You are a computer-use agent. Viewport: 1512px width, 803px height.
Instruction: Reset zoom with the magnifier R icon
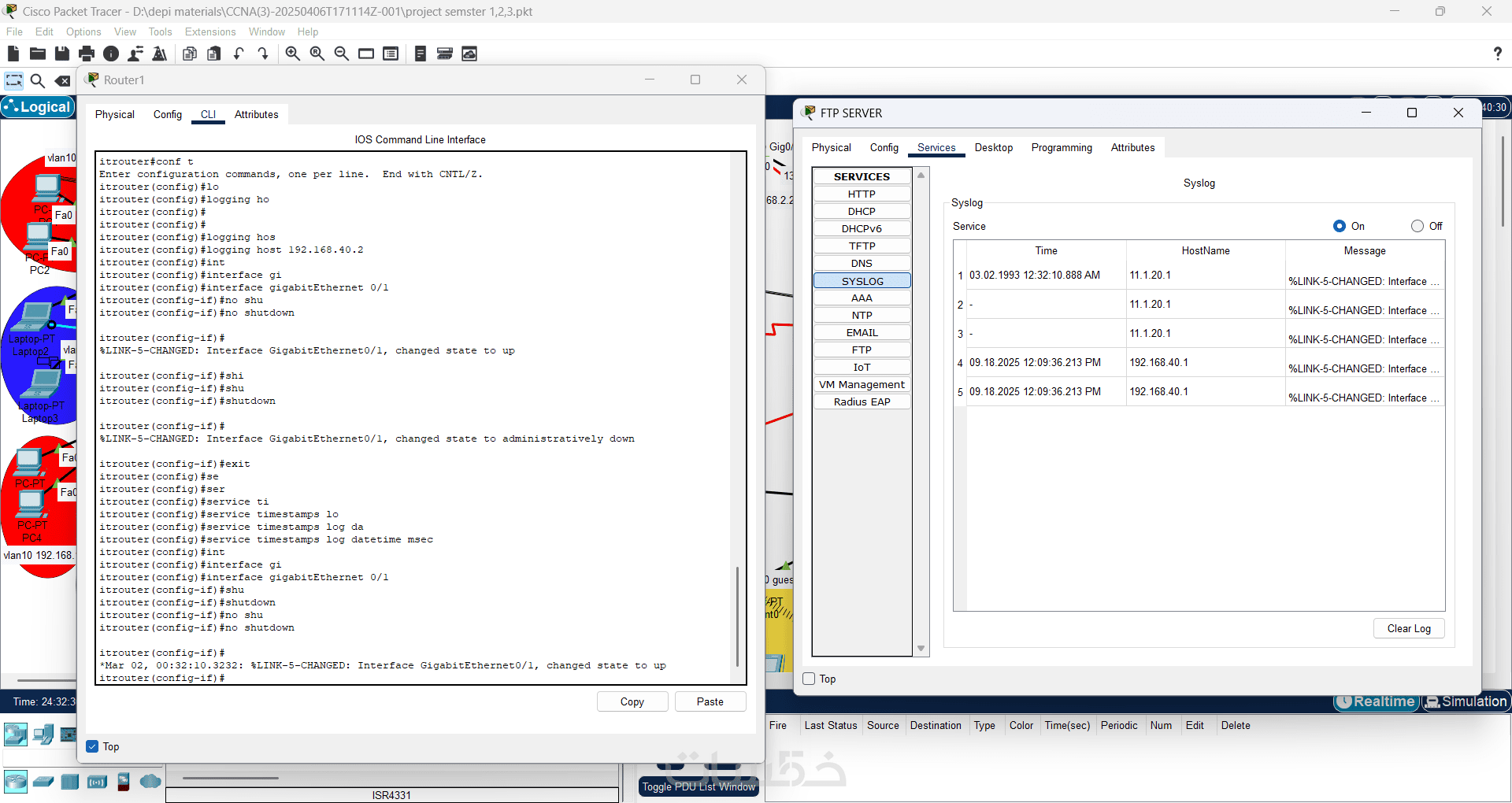(x=317, y=54)
